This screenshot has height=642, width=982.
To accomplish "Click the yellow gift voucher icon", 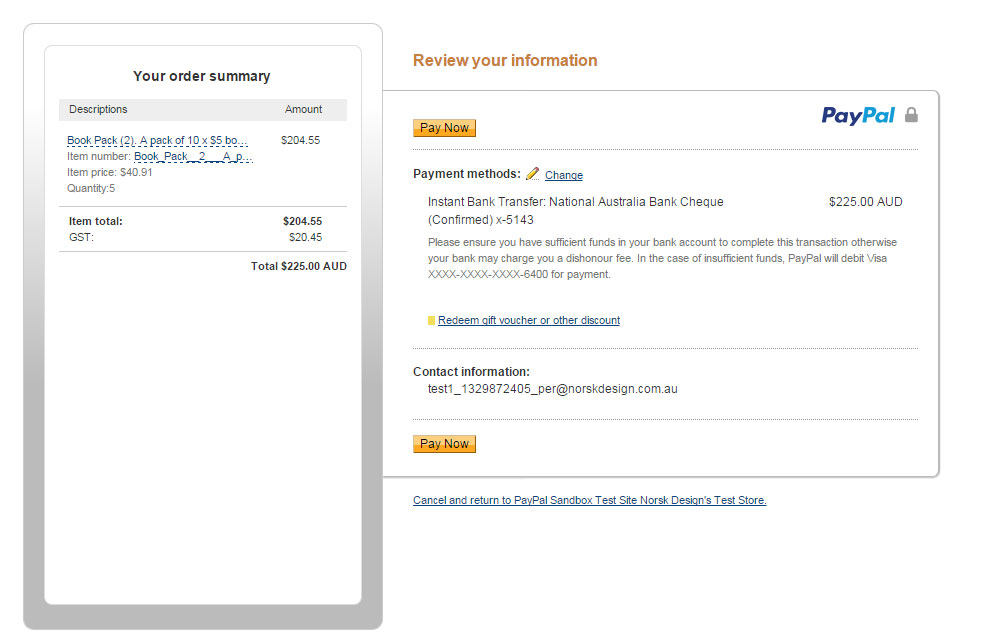I will 432,321.
